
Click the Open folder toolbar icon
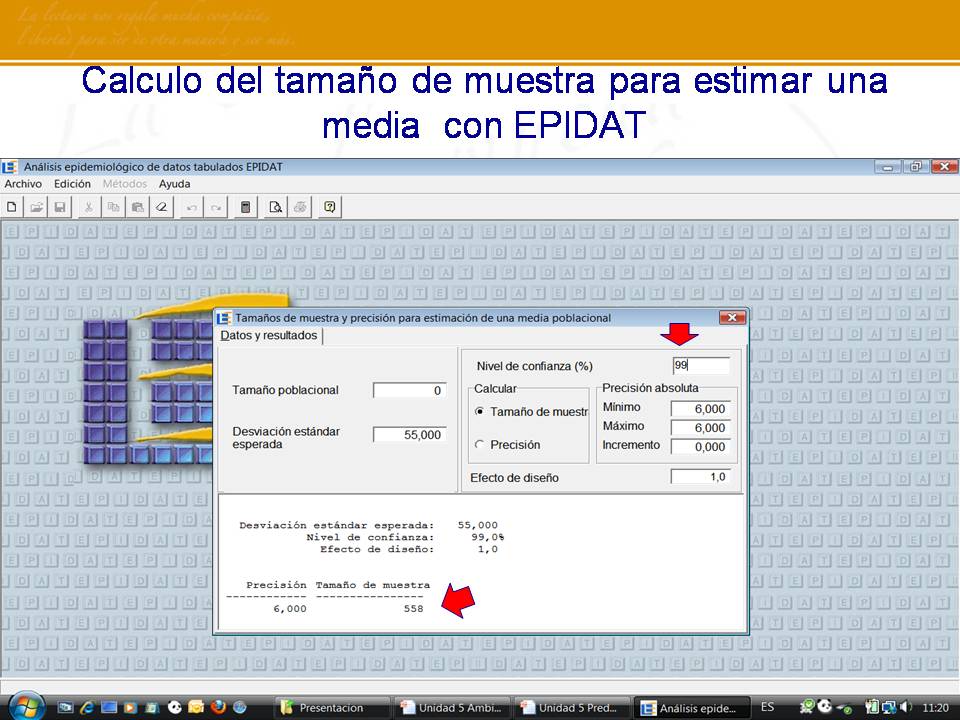[x=36, y=207]
